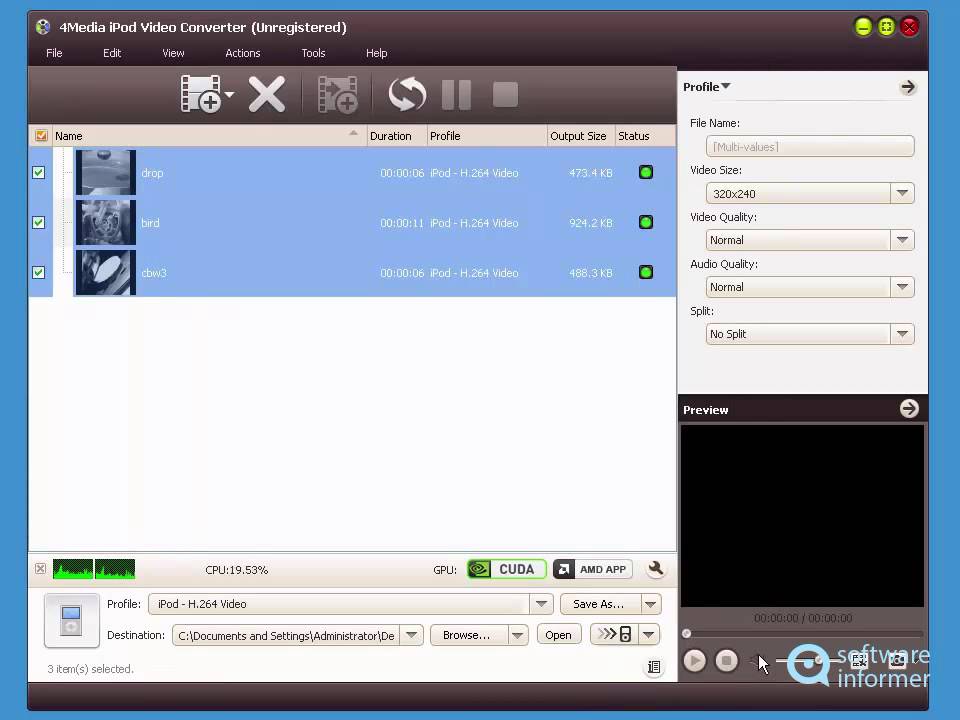Screen dimensions: 960x720
Task: Close the CPU usage graph with the X box
Action: click(40, 569)
